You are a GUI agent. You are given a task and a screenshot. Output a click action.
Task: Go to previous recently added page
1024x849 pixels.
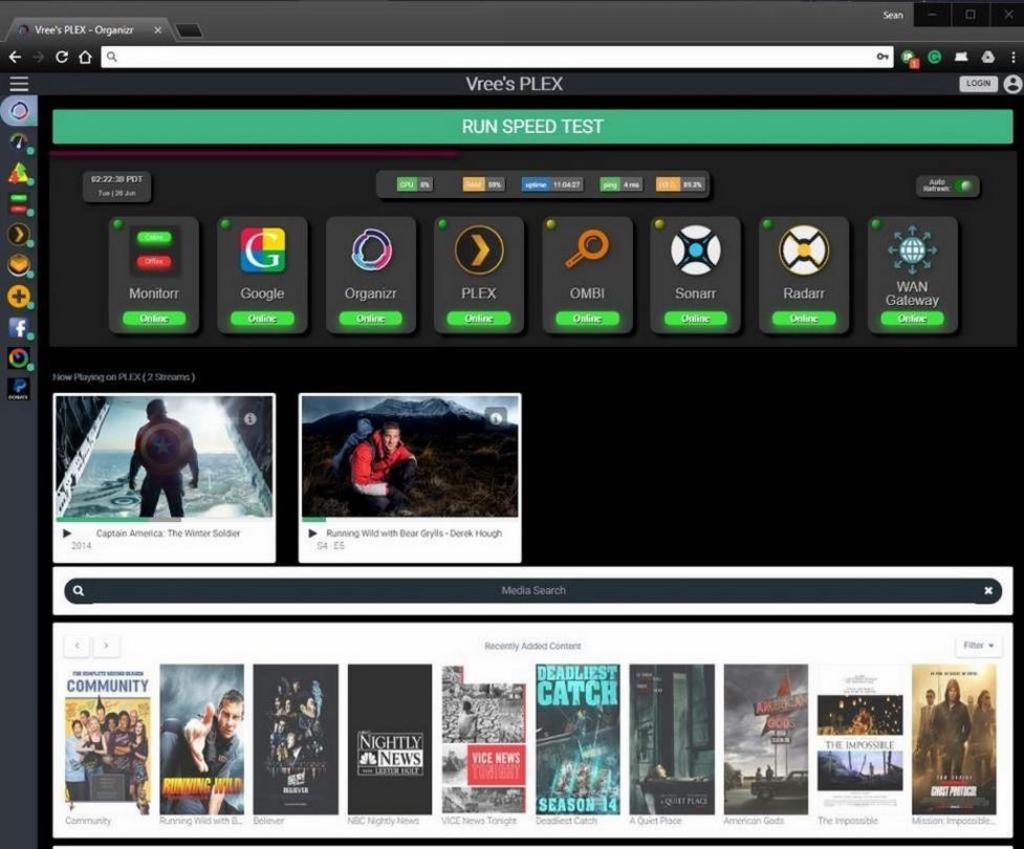[x=77, y=646]
